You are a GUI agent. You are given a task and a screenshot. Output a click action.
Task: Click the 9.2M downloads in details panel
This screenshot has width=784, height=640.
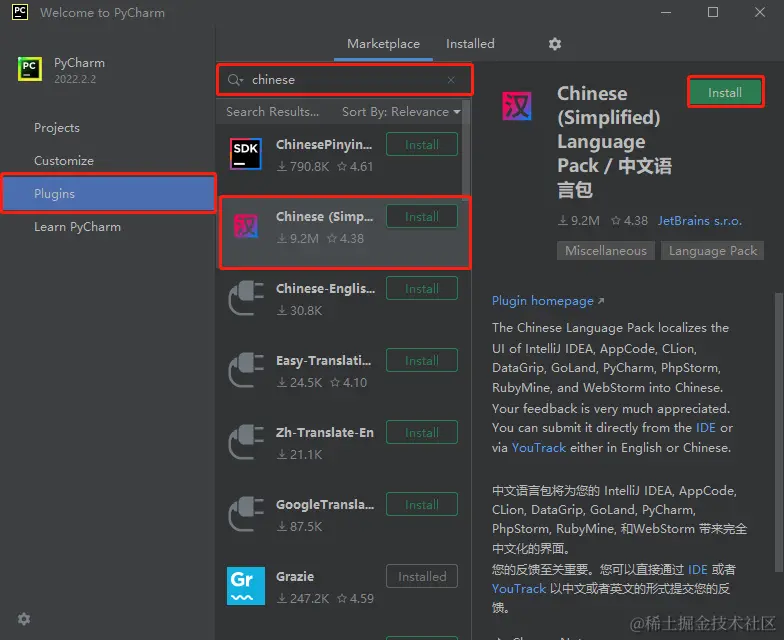pos(578,220)
